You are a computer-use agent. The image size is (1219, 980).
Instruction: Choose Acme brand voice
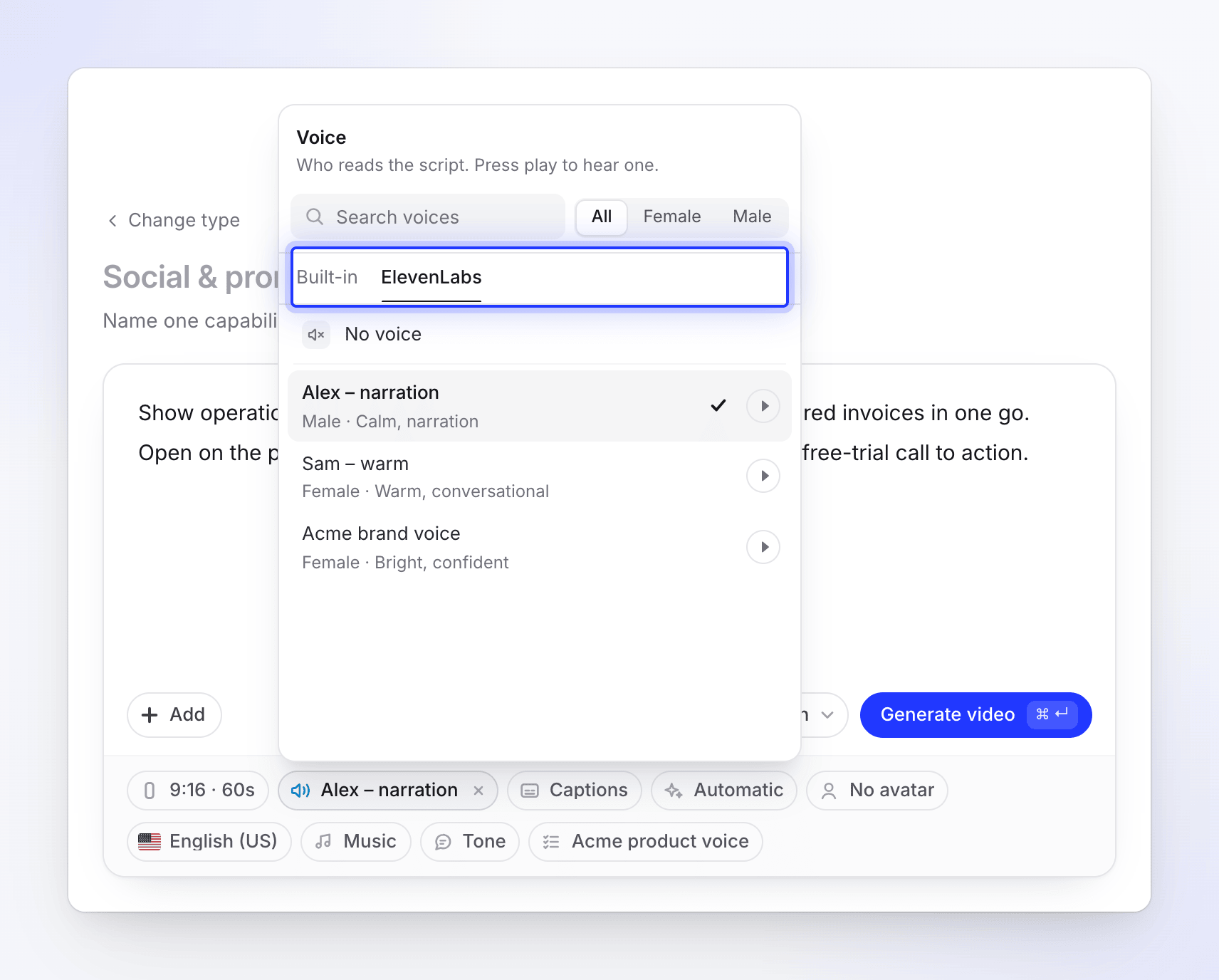(x=540, y=548)
